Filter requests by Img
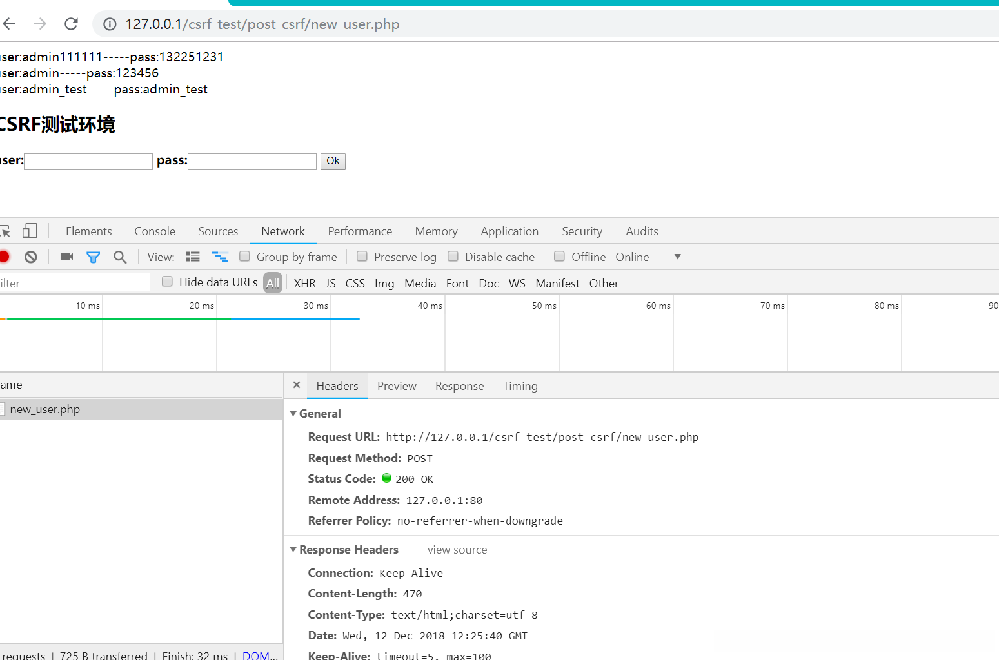 click(384, 283)
